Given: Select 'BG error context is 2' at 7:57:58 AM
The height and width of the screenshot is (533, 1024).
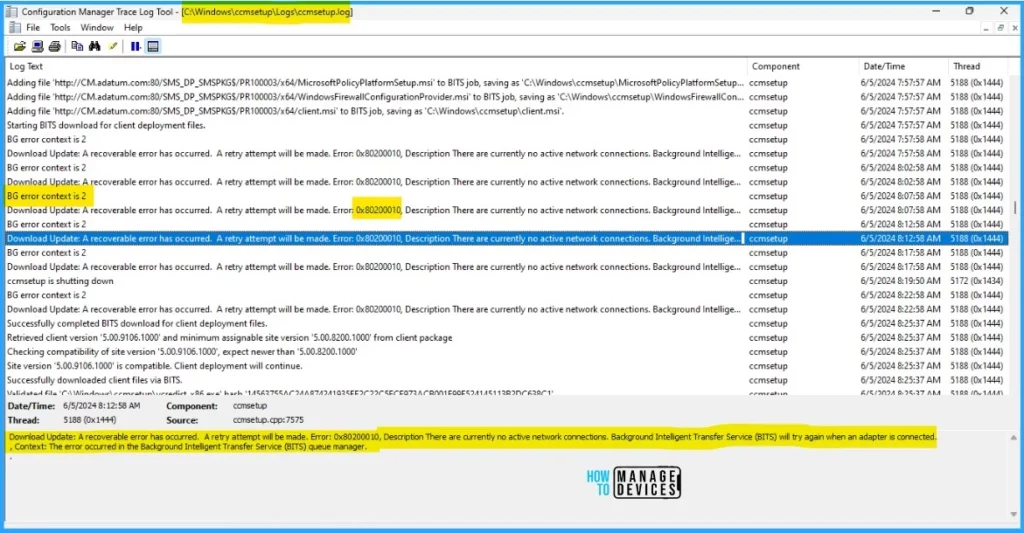Looking at the screenshot, I should [507, 139].
